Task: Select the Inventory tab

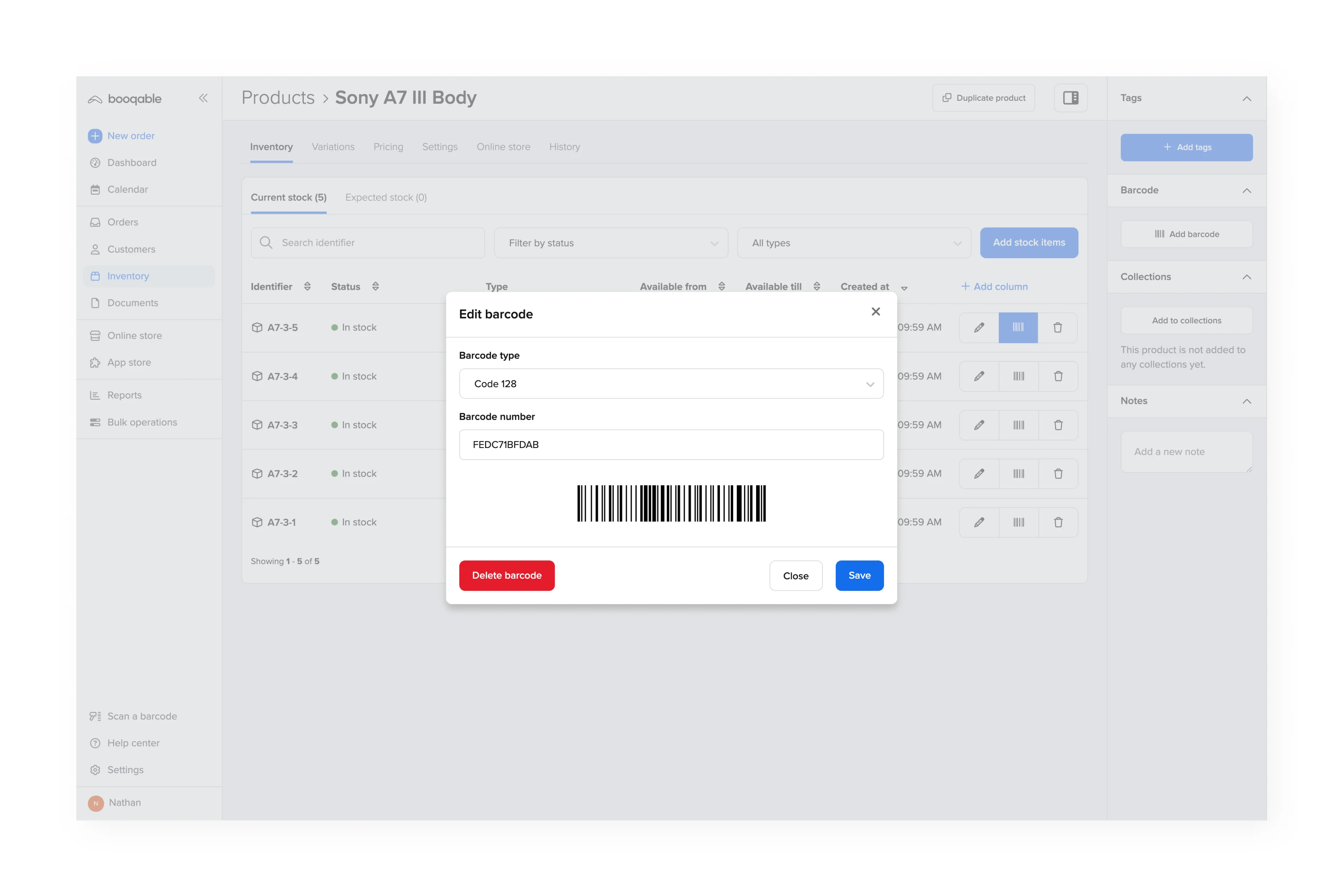Action: click(272, 147)
